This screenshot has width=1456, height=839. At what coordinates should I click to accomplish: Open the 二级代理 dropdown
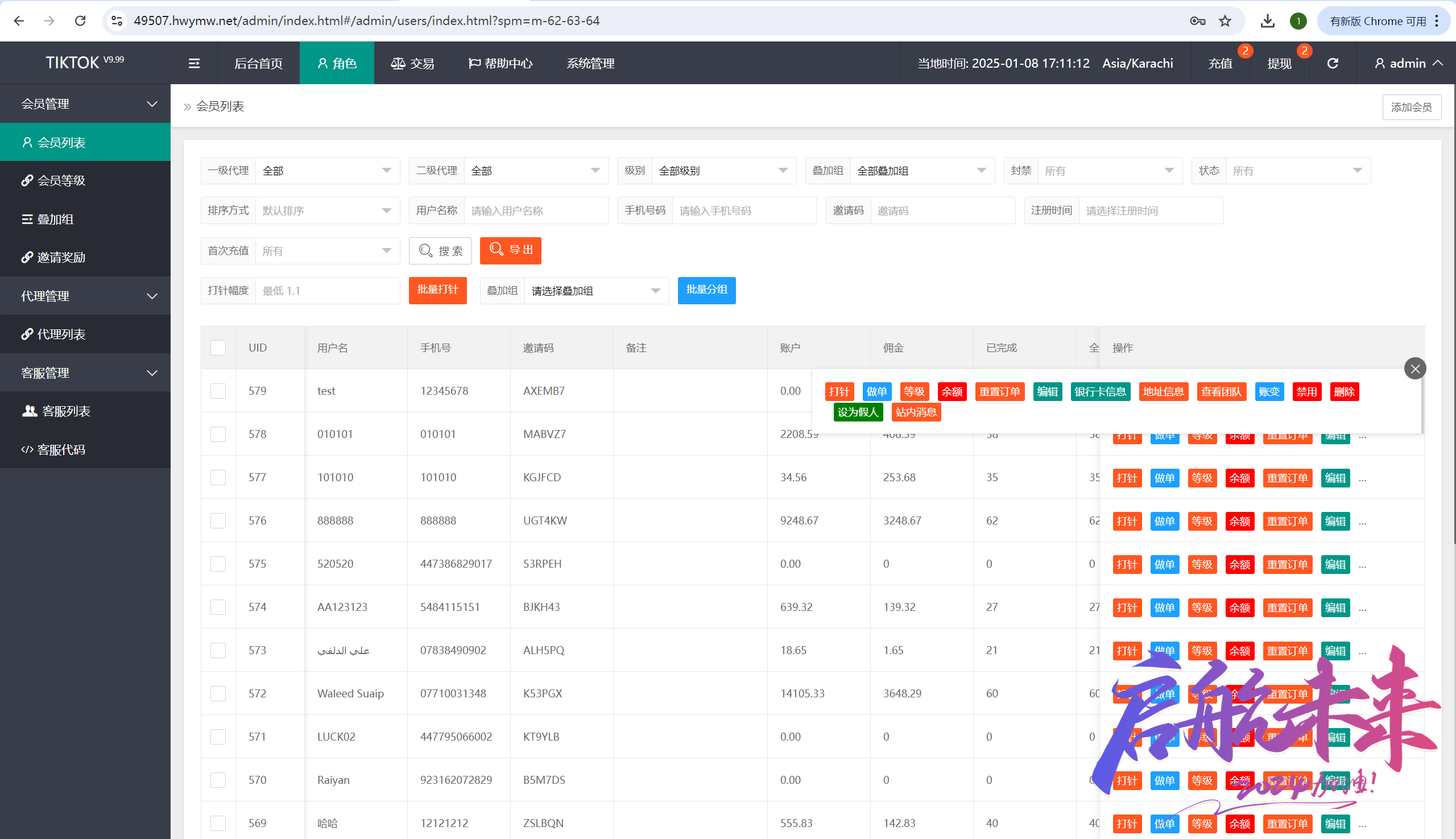(x=536, y=171)
